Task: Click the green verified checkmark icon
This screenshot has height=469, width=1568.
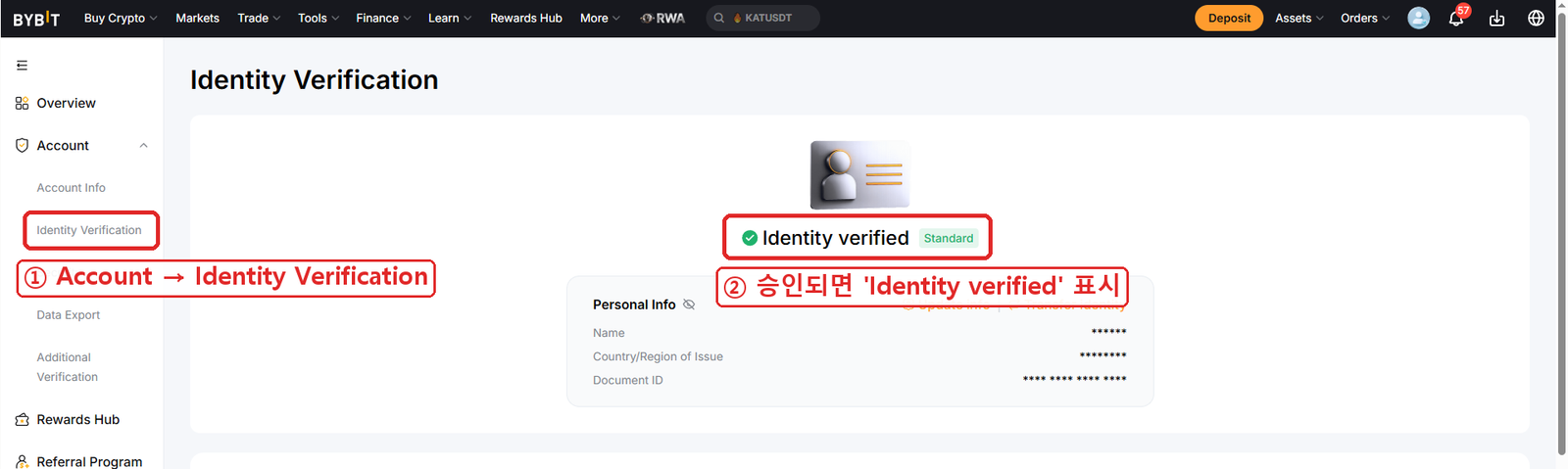Action: click(x=750, y=238)
